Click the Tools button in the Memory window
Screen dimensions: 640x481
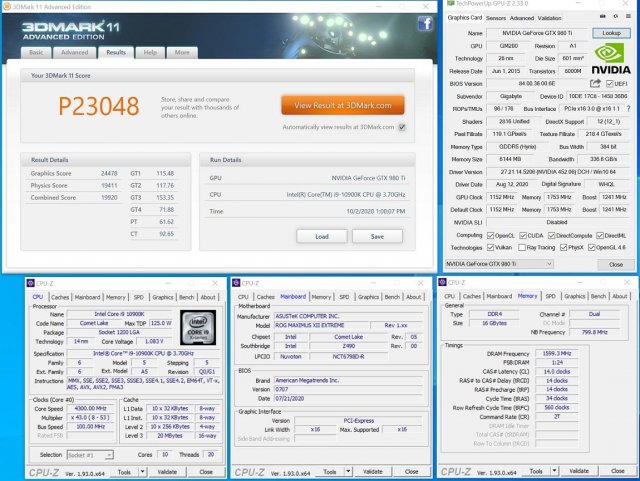(x=536, y=471)
